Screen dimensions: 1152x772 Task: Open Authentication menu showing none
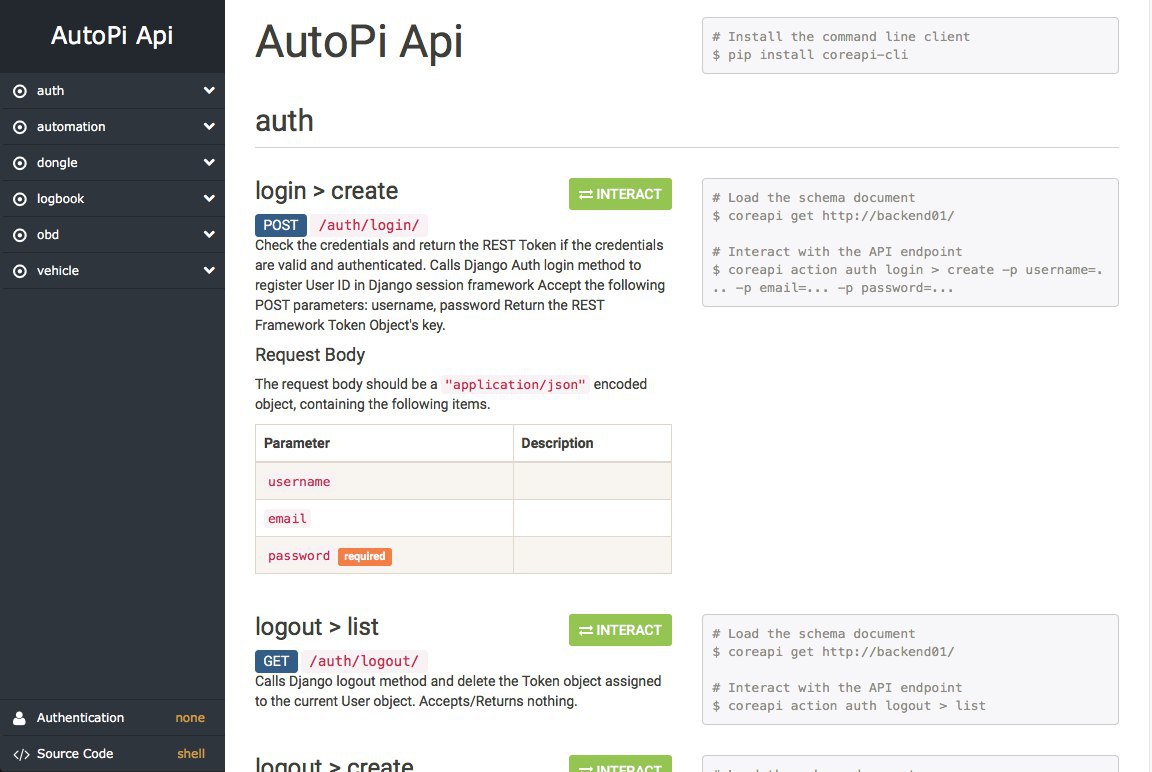[112, 718]
